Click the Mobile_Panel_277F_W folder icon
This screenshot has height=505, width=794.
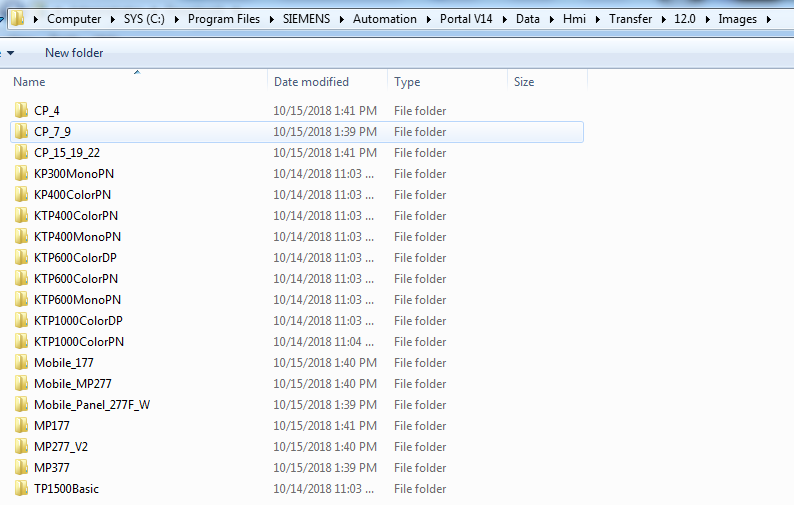click(21, 404)
